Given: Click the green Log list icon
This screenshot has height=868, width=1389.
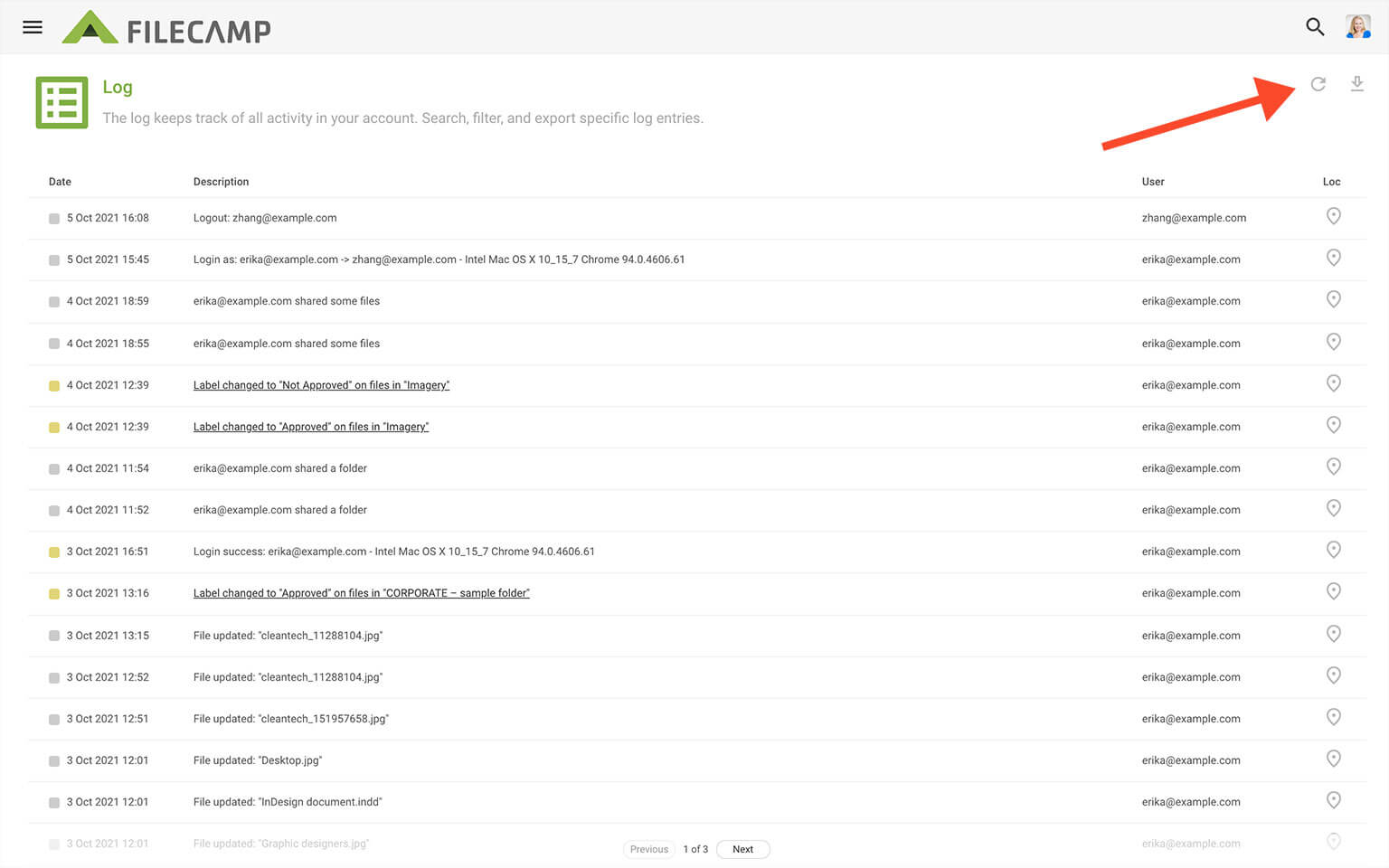Looking at the screenshot, I should pos(61,102).
